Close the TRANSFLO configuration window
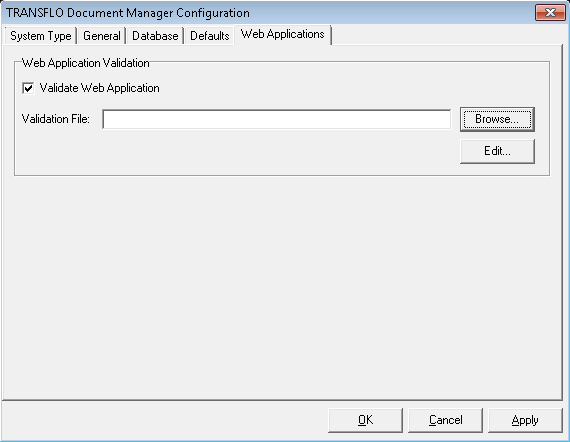570x442 pixels. click(550, 13)
